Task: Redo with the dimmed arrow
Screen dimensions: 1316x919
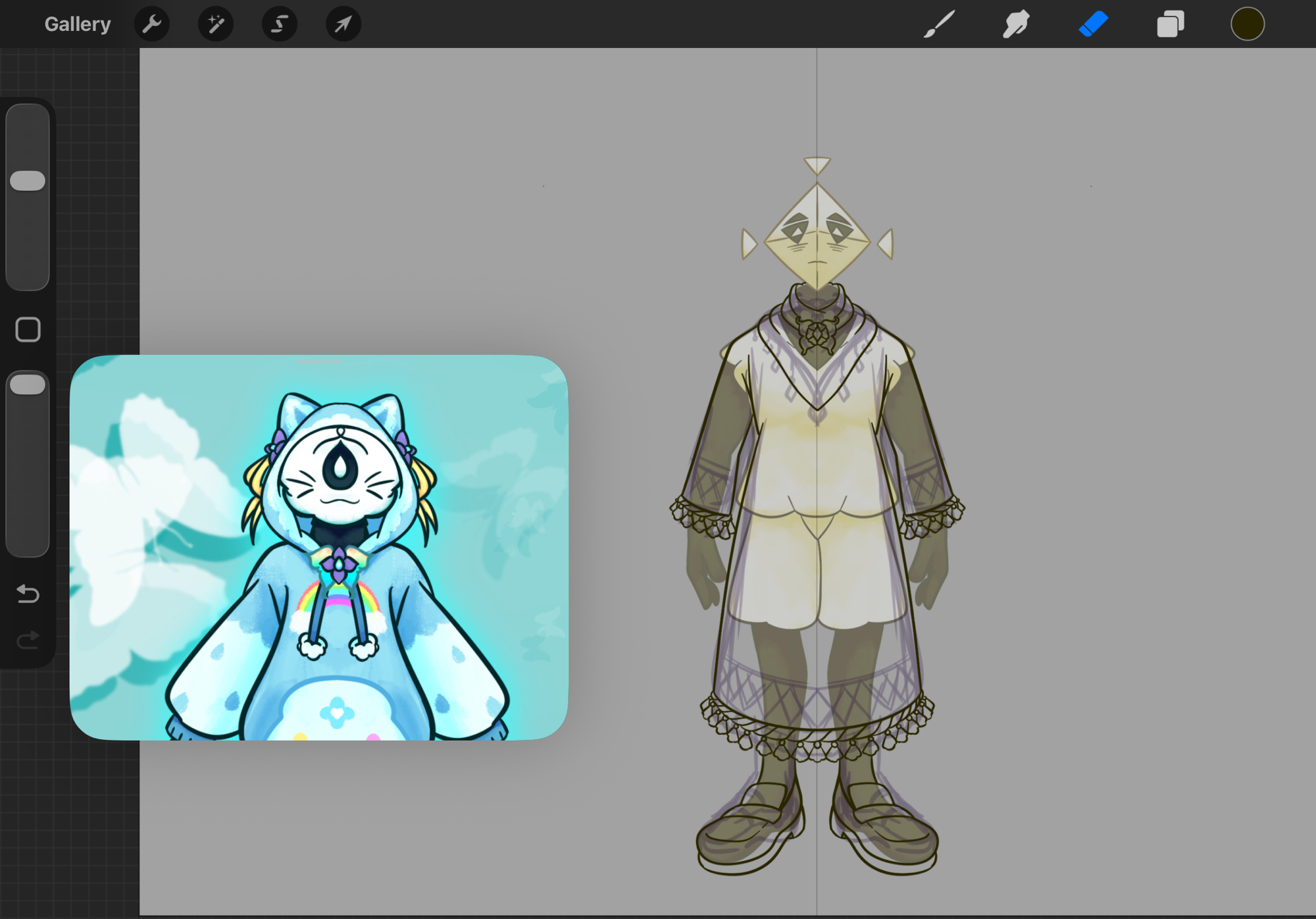Action: coord(28,640)
